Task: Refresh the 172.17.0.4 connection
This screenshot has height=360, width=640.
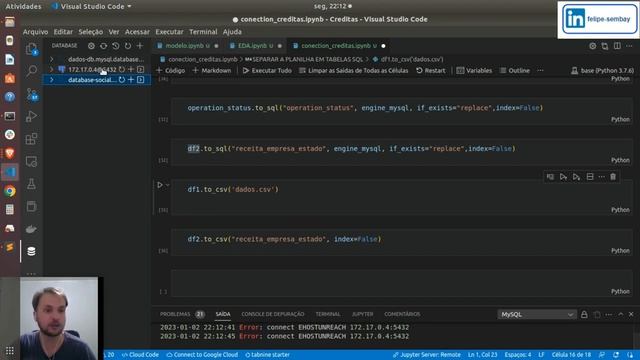Action: [122, 69]
